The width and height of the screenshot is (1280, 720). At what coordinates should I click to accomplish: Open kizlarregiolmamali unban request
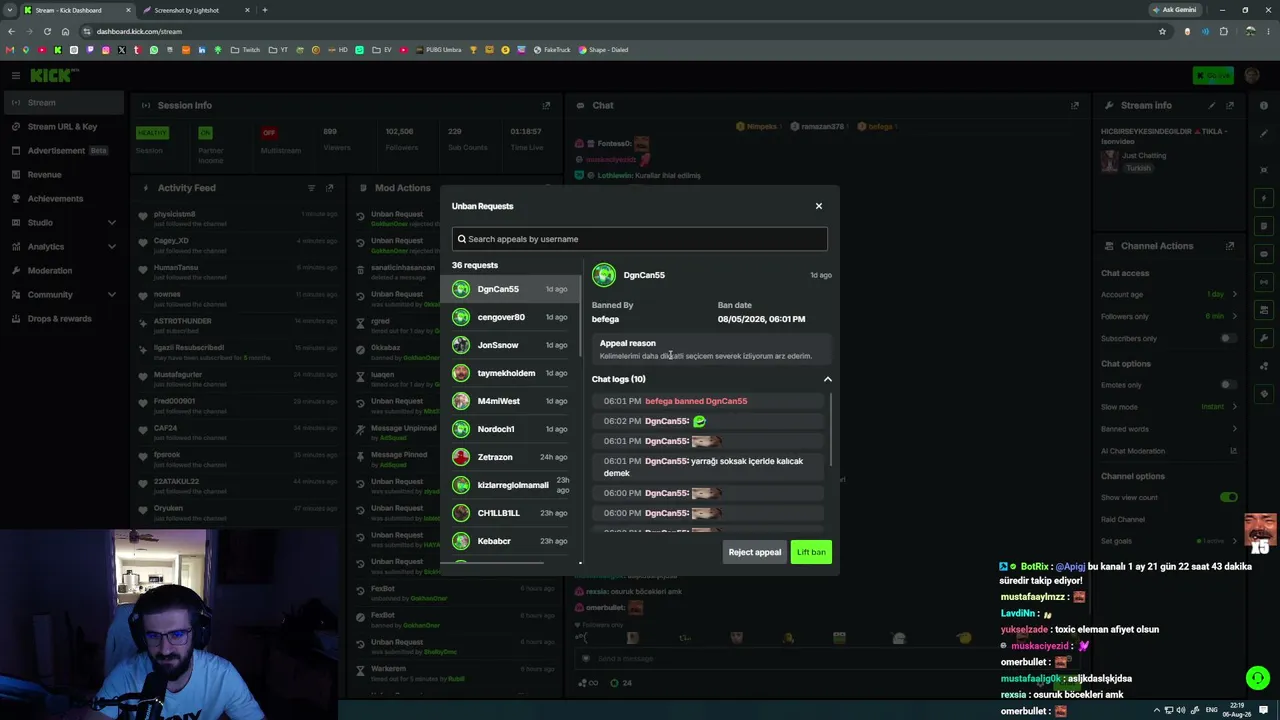click(x=510, y=485)
